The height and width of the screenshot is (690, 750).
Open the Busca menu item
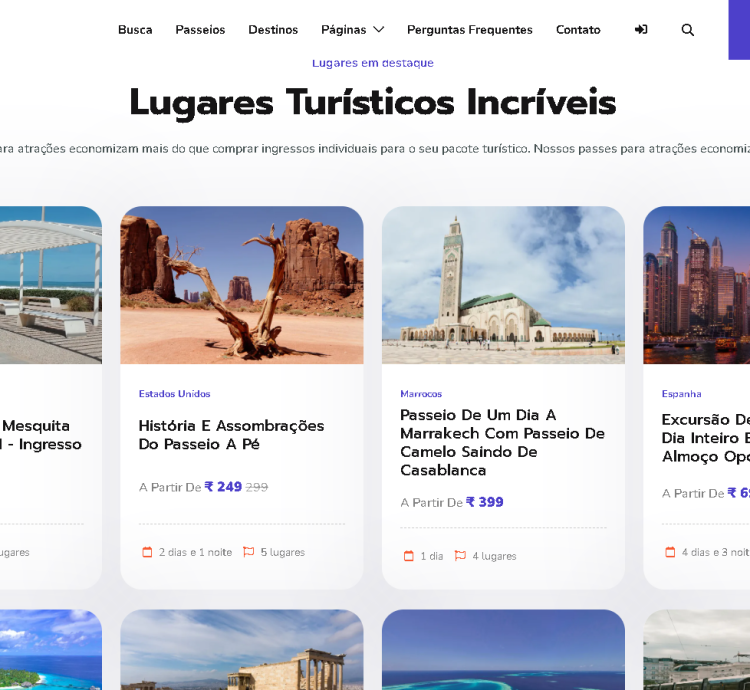tap(135, 30)
